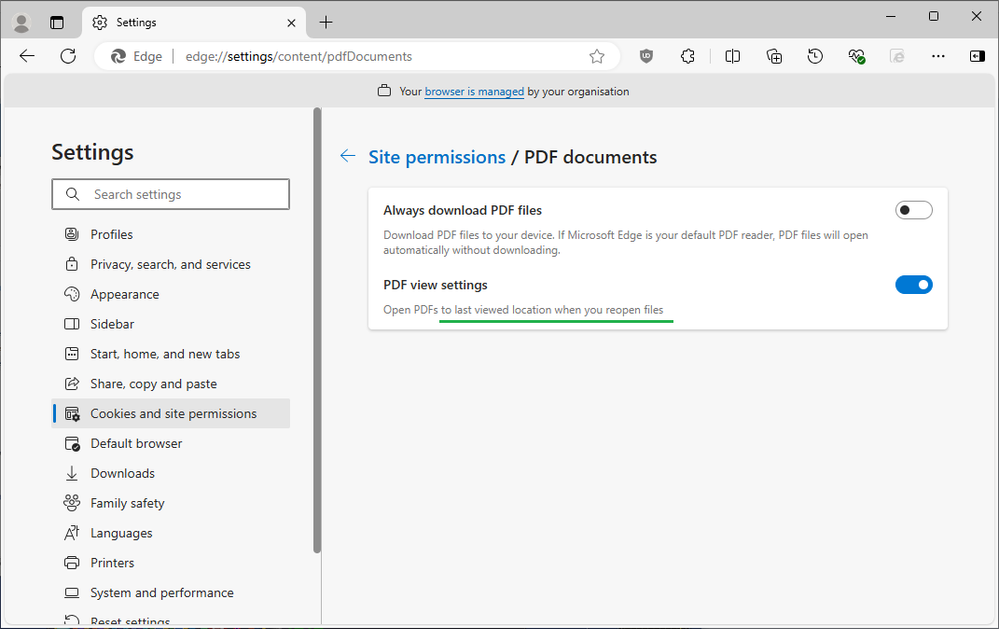Select Cookies and site permissions menu item
Image resolution: width=999 pixels, height=629 pixels.
[173, 413]
